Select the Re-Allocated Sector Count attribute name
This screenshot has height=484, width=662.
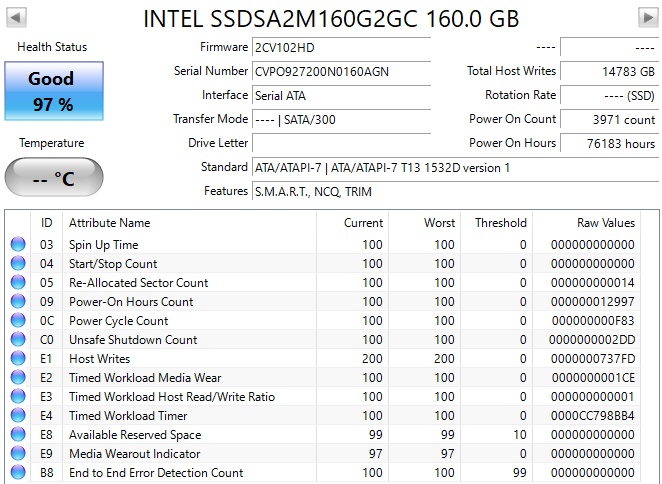tap(138, 283)
